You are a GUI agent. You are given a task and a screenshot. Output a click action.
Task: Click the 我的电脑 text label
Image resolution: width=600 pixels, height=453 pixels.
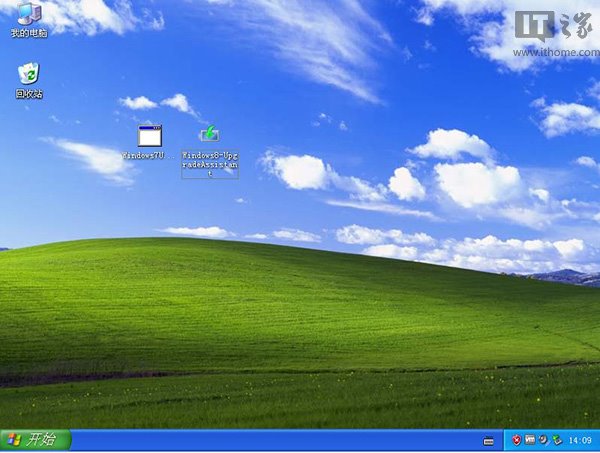(28, 33)
